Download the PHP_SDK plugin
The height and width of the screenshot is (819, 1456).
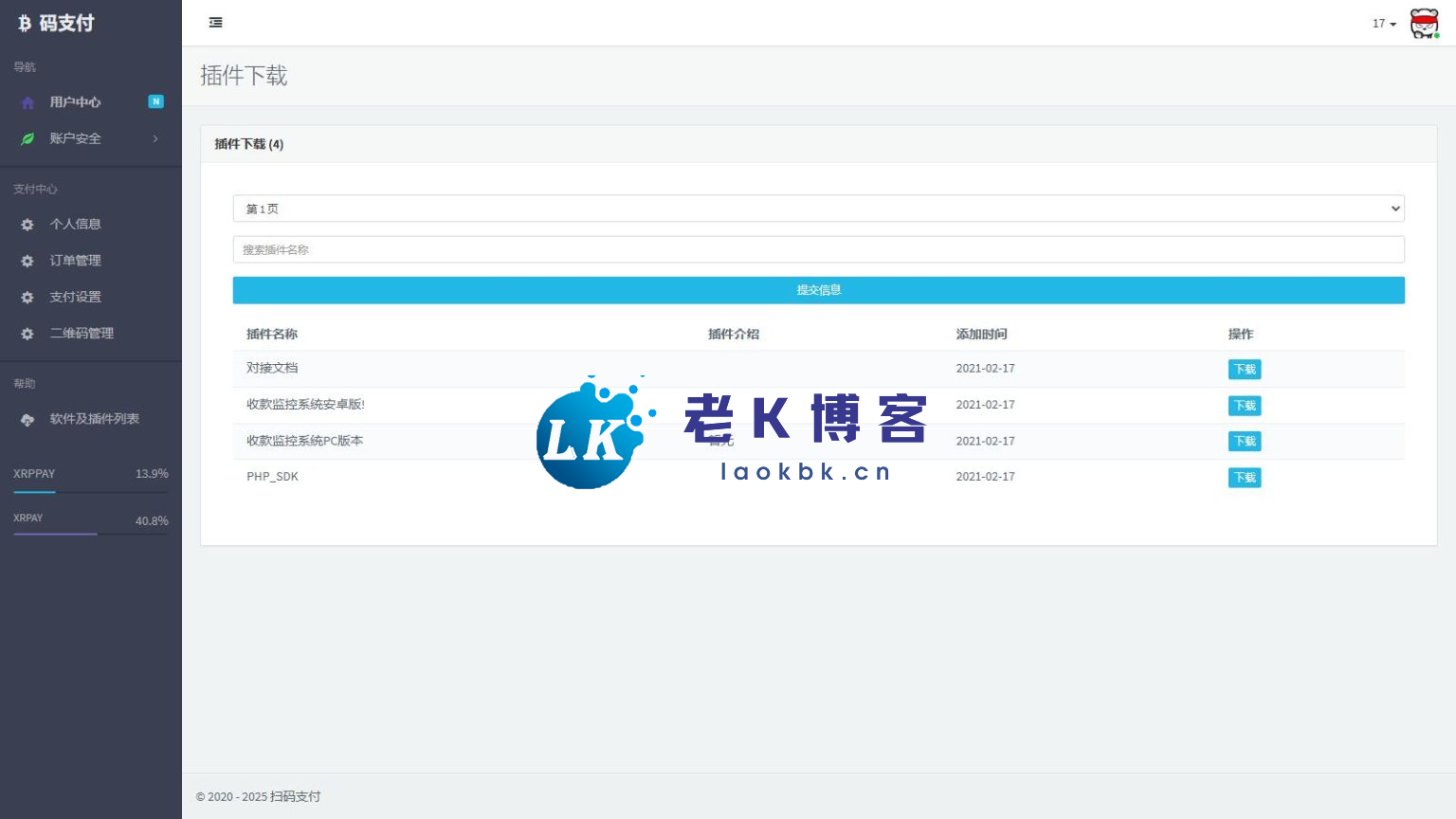click(1244, 478)
